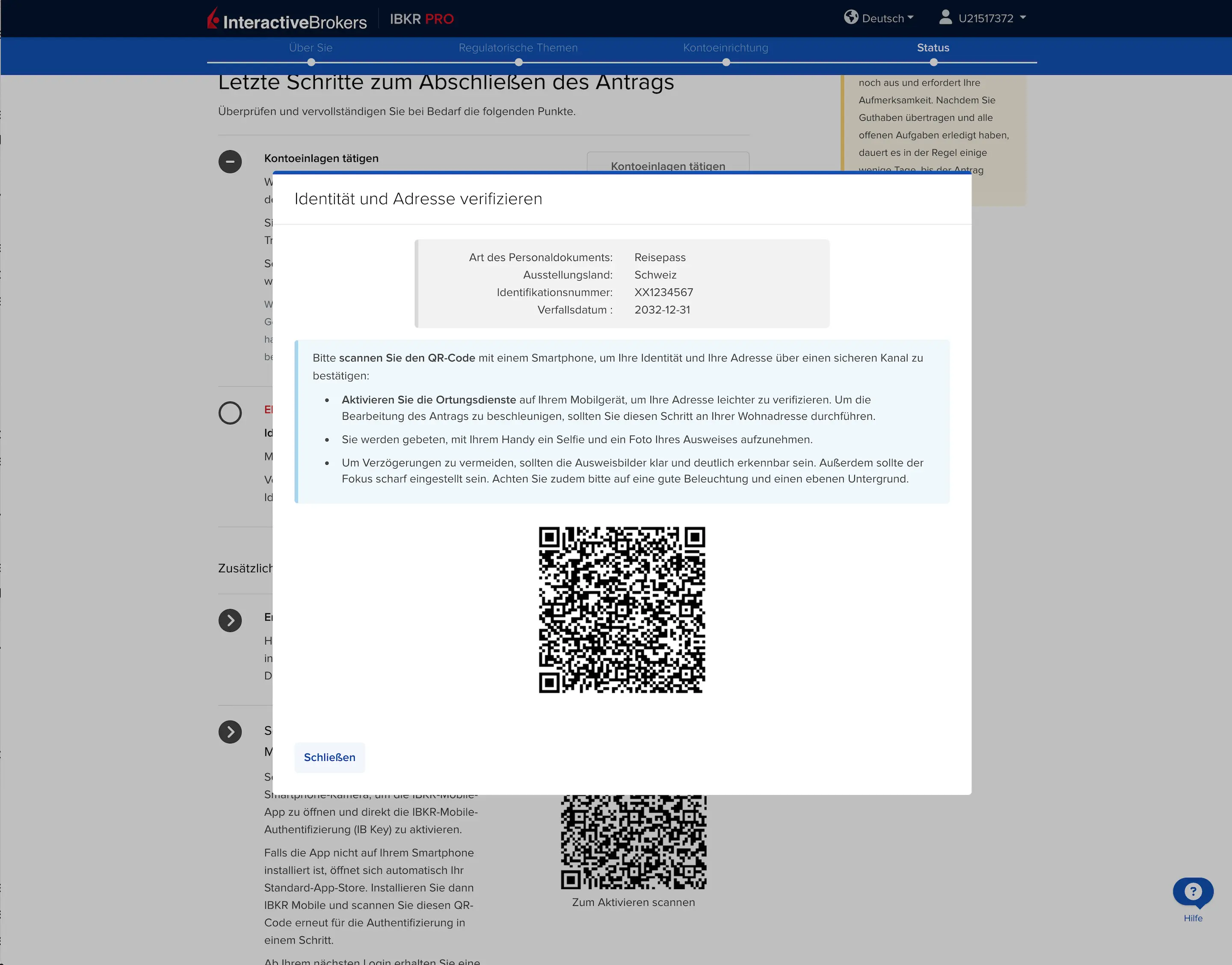This screenshot has height=965, width=1232.
Task: Click the Identität und Adresse verifizieren title
Action: click(x=418, y=199)
